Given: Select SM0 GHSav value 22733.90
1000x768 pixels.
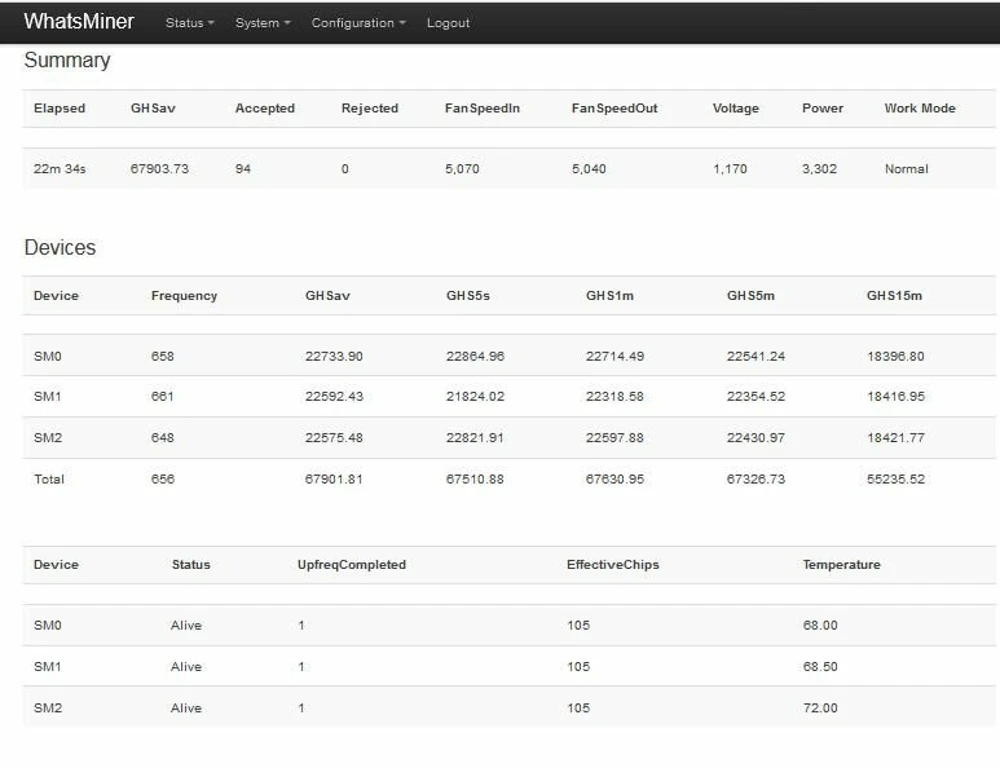Looking at the screenshot, I should [x=334, y=357].
